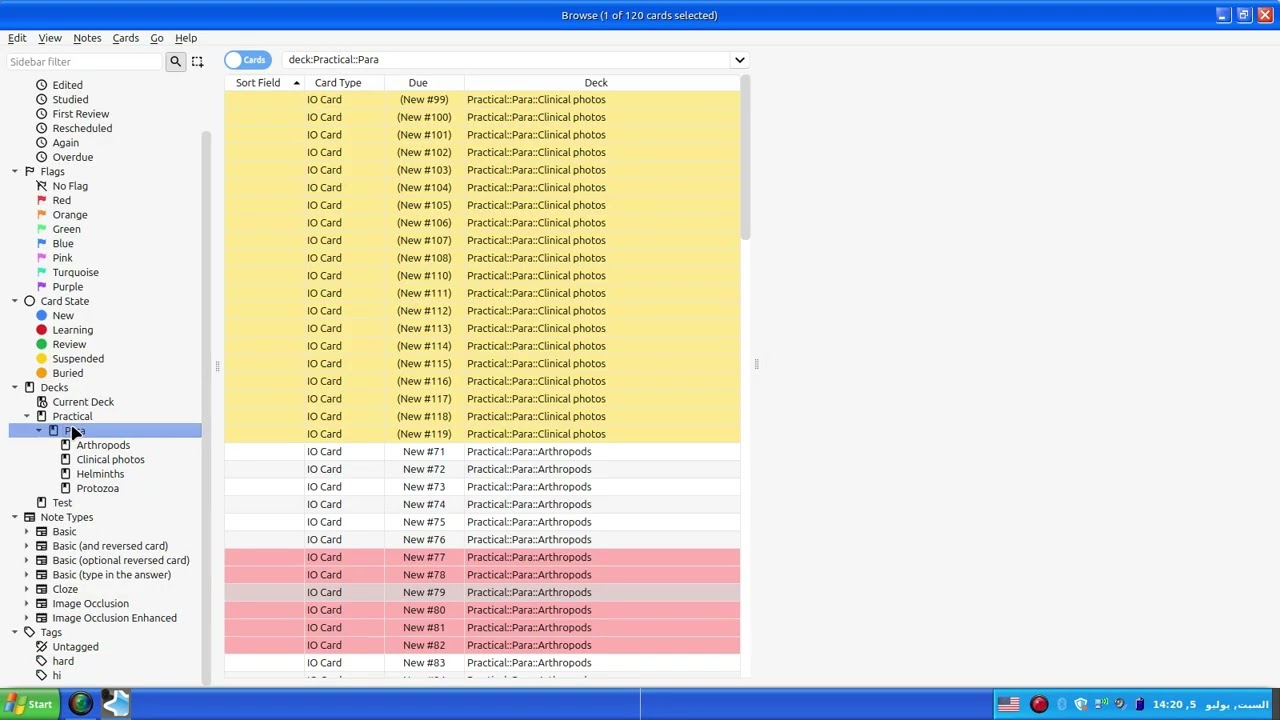
Task: Select the Blue flag icon
Action: tap(41, 244)
